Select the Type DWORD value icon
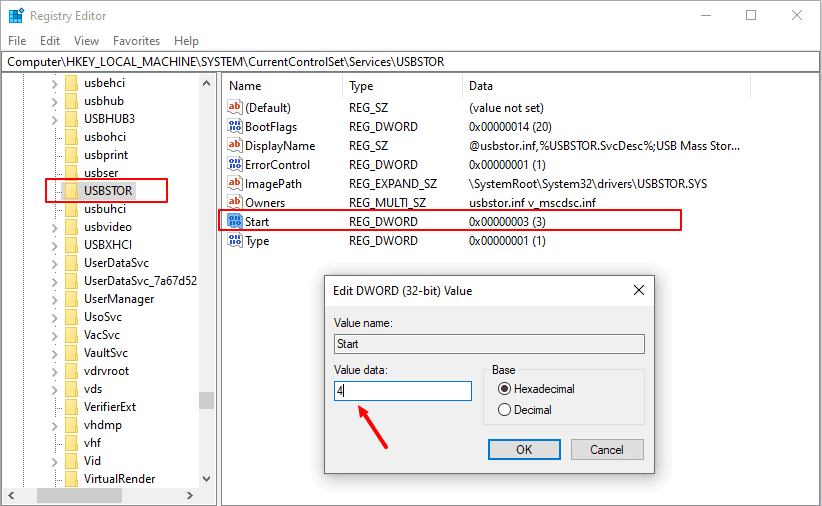The width and height of the screenshot is (822, 506). (x=234, y=240)
